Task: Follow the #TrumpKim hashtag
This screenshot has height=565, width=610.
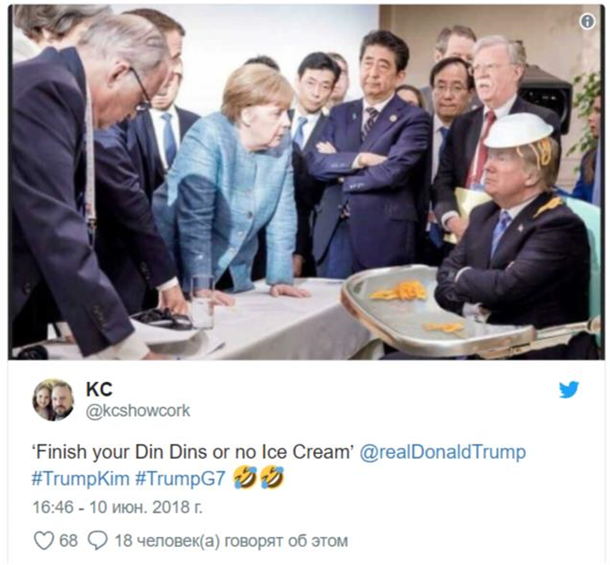Action: pos(81,478)
